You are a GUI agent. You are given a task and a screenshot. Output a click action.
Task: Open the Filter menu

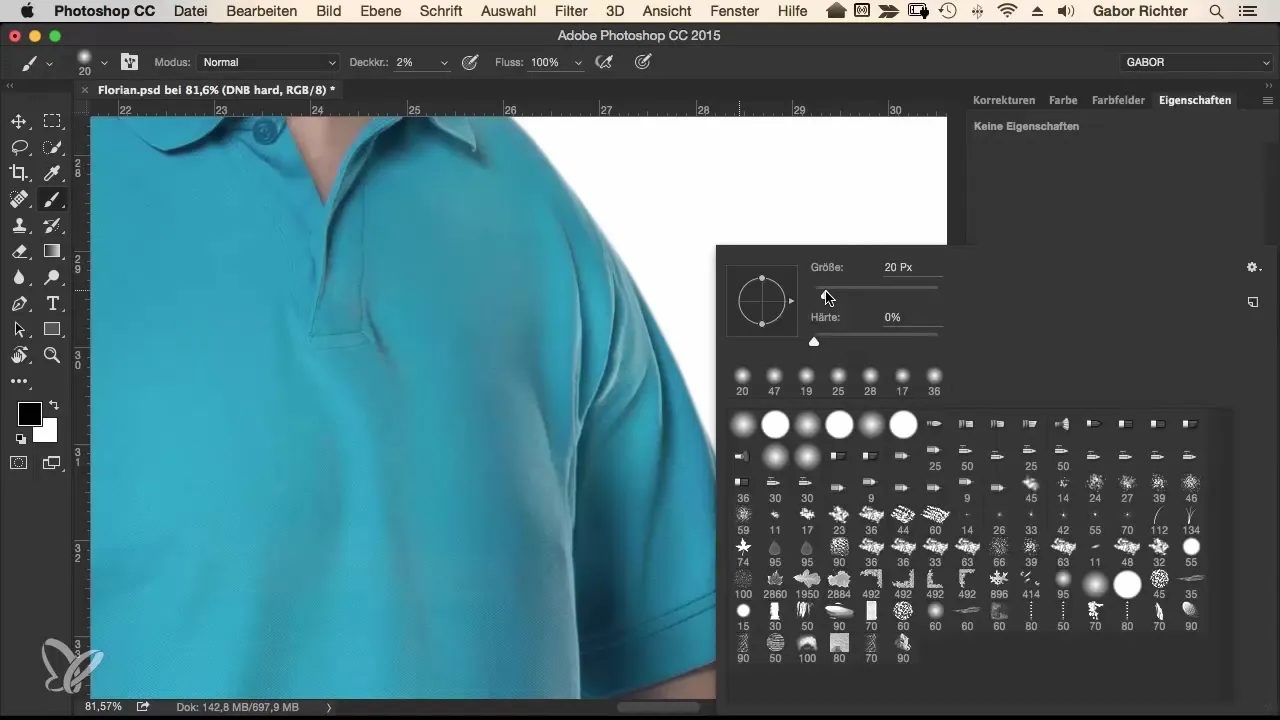click(571, 11)
